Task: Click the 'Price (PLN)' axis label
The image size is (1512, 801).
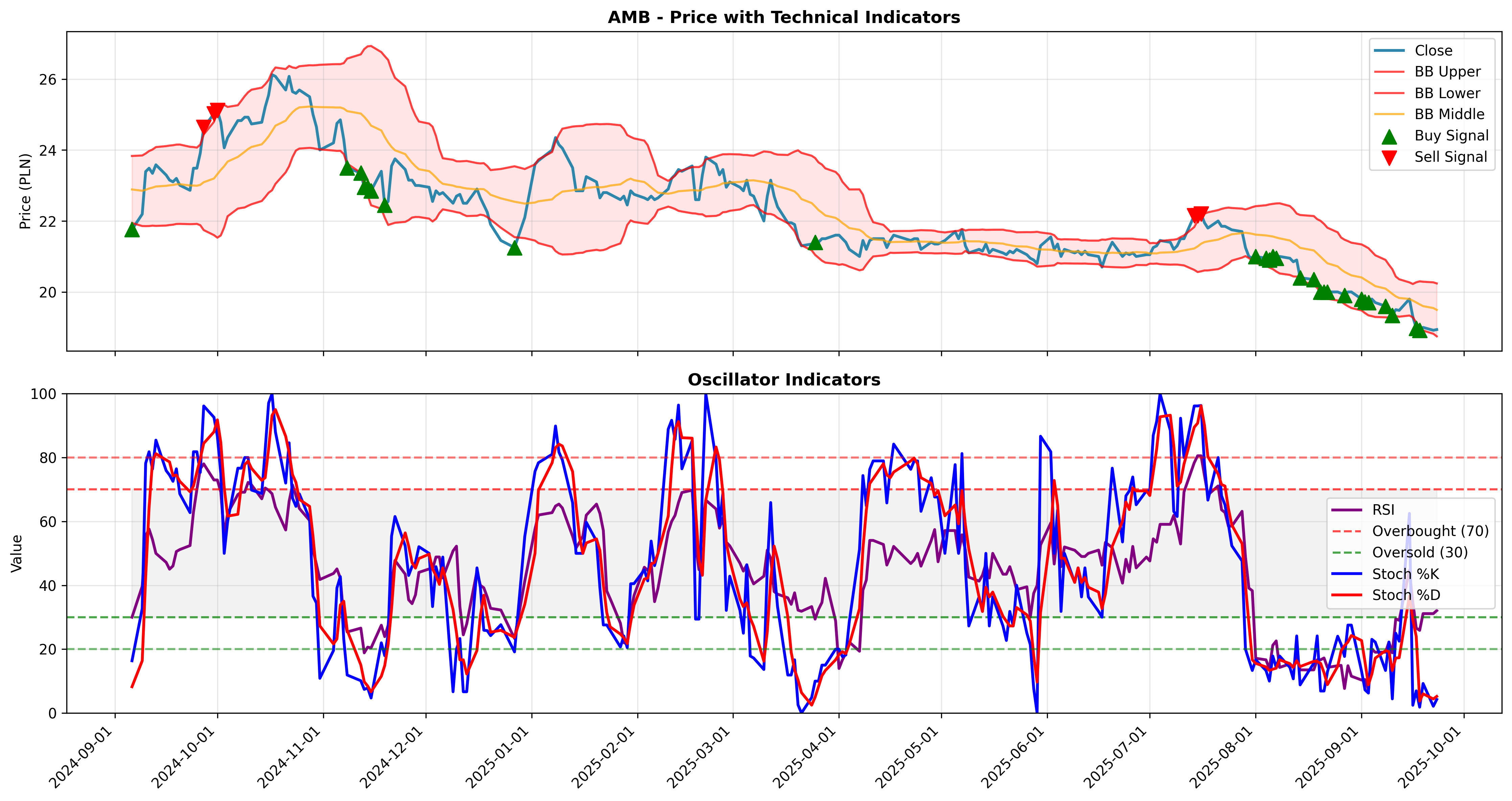Action: pos(25,192)
